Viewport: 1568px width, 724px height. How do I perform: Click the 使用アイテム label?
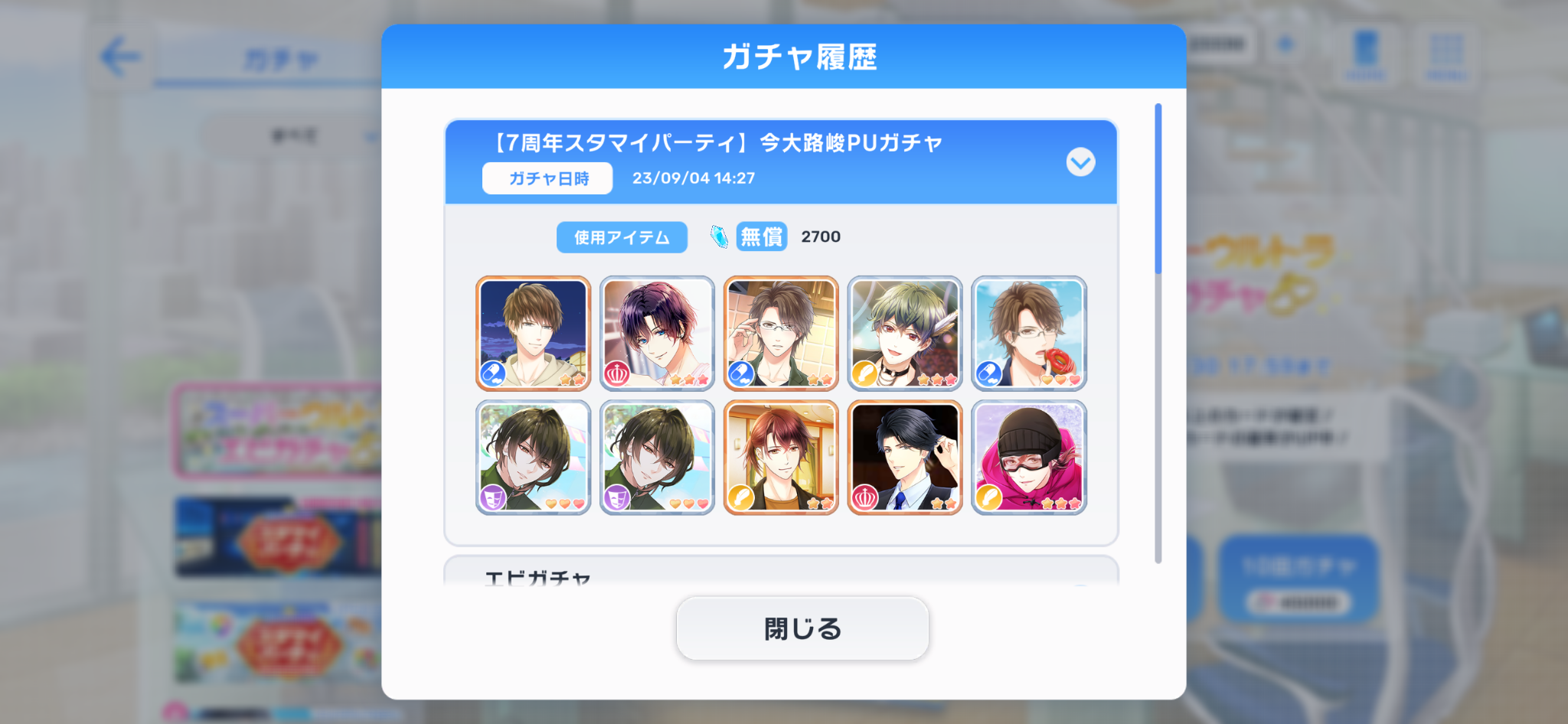[622, 237]
